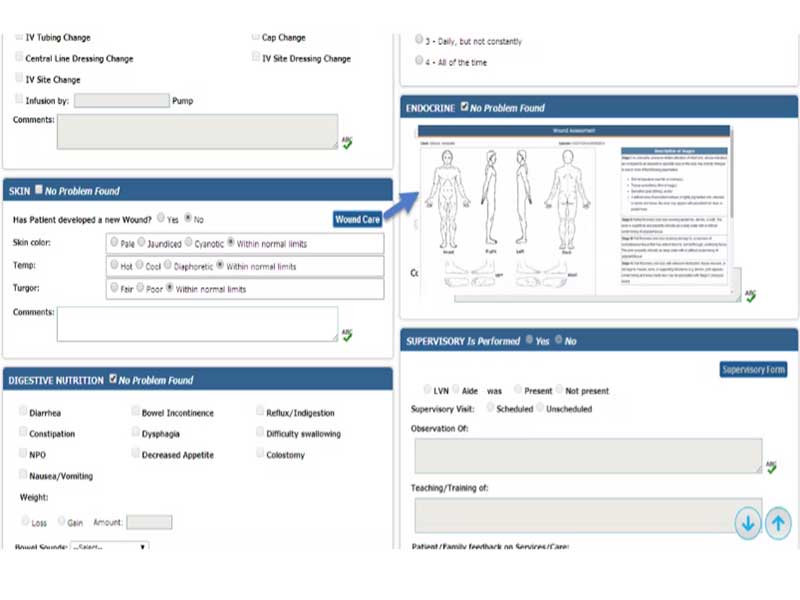This screenshot has height=600, width=800.
Task: Click spell check icon beside Skin Comments box
Action: 347,335
